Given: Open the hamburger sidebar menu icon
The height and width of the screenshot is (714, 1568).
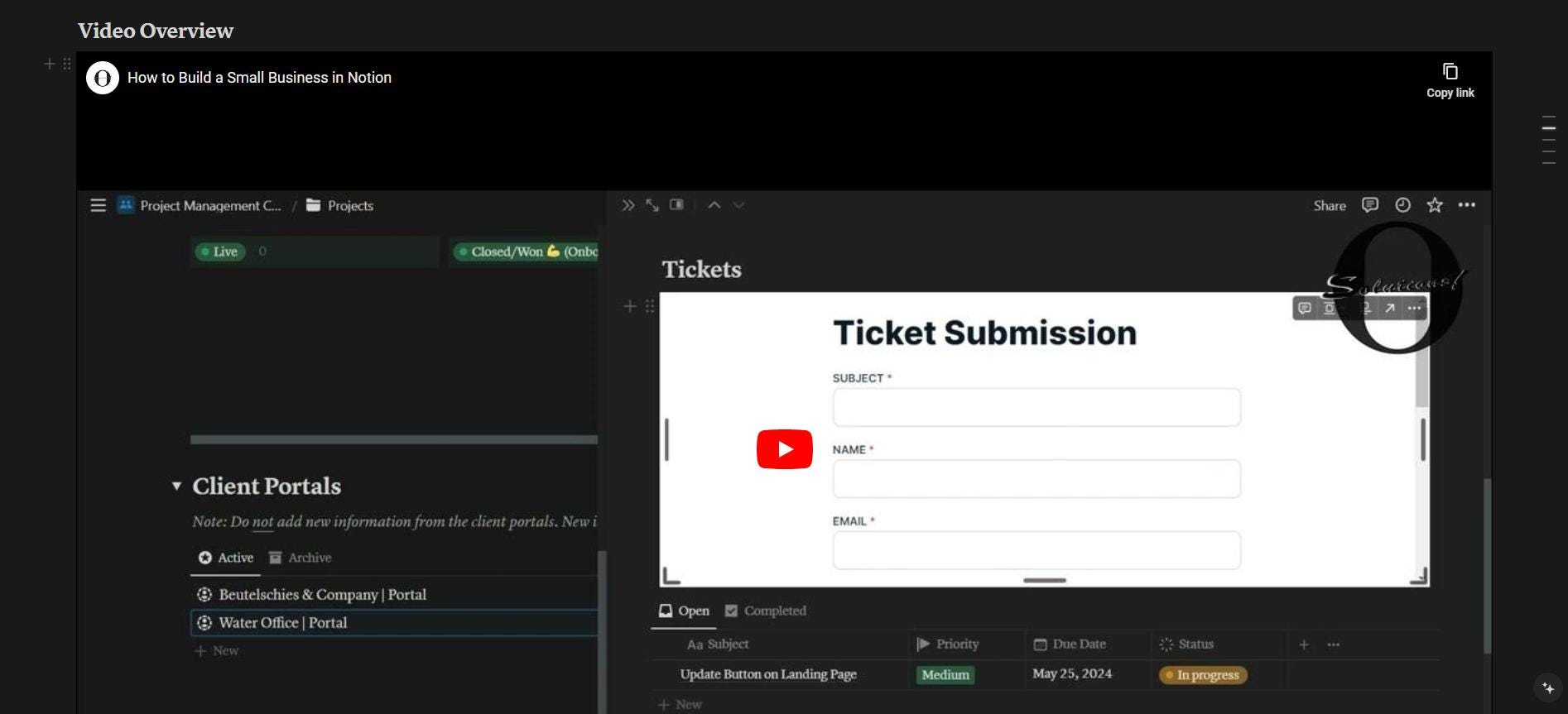Looking at the screenshot, I should tap(98, 205).
